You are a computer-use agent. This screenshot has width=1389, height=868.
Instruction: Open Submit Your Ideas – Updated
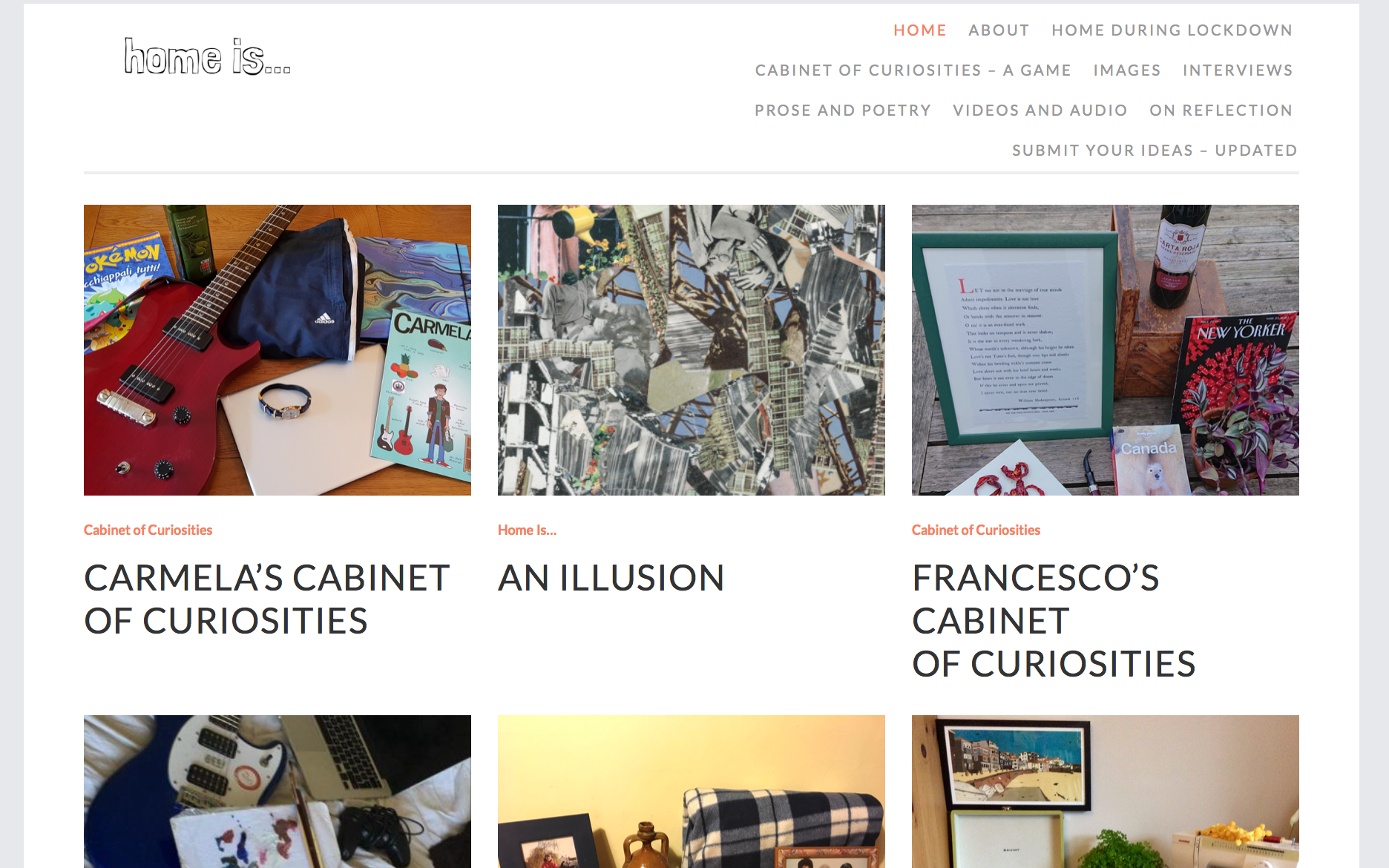[x=1155, y=151]
